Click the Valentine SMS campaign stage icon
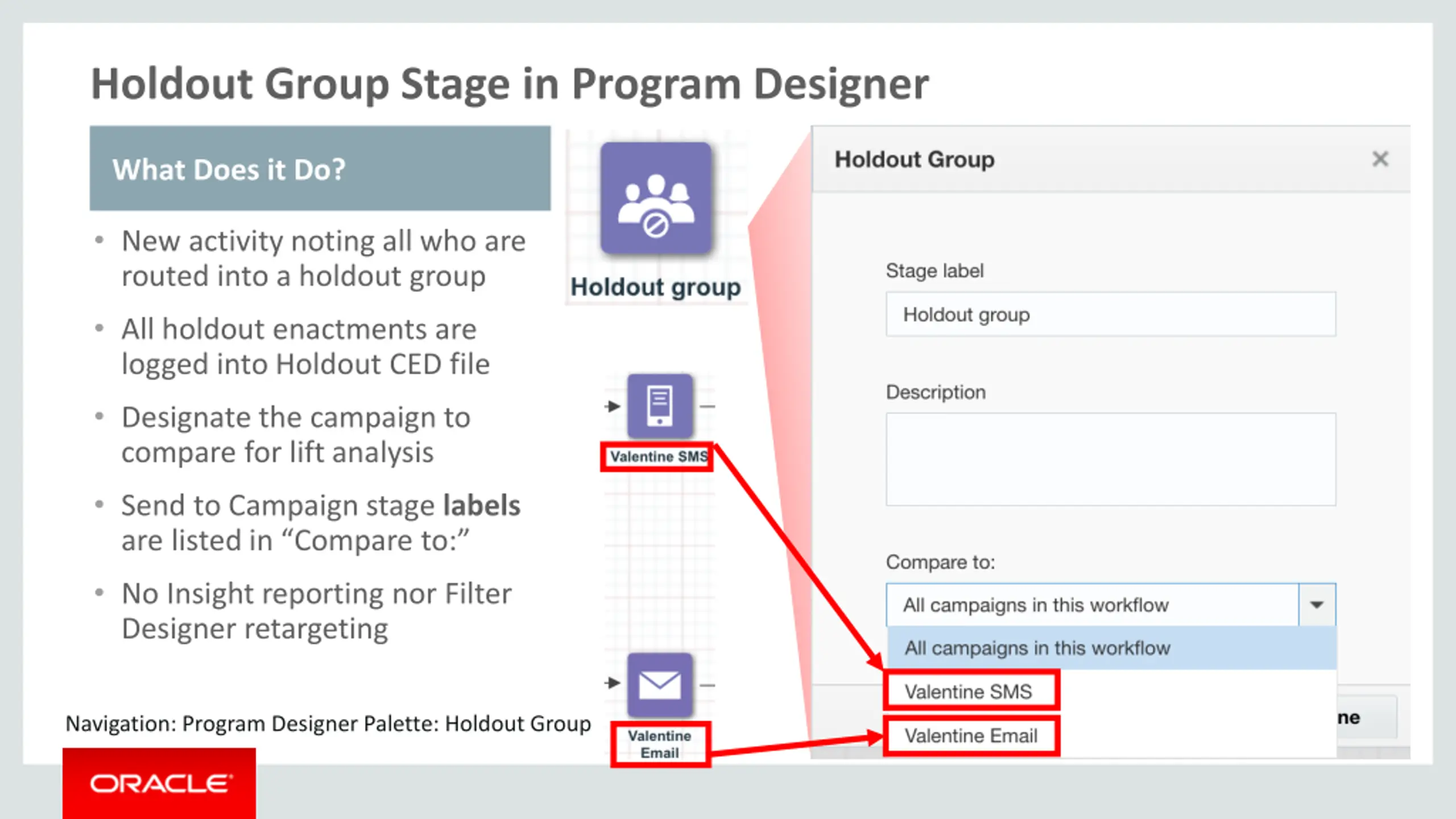 pyautogui.click(x=660, y=406)
